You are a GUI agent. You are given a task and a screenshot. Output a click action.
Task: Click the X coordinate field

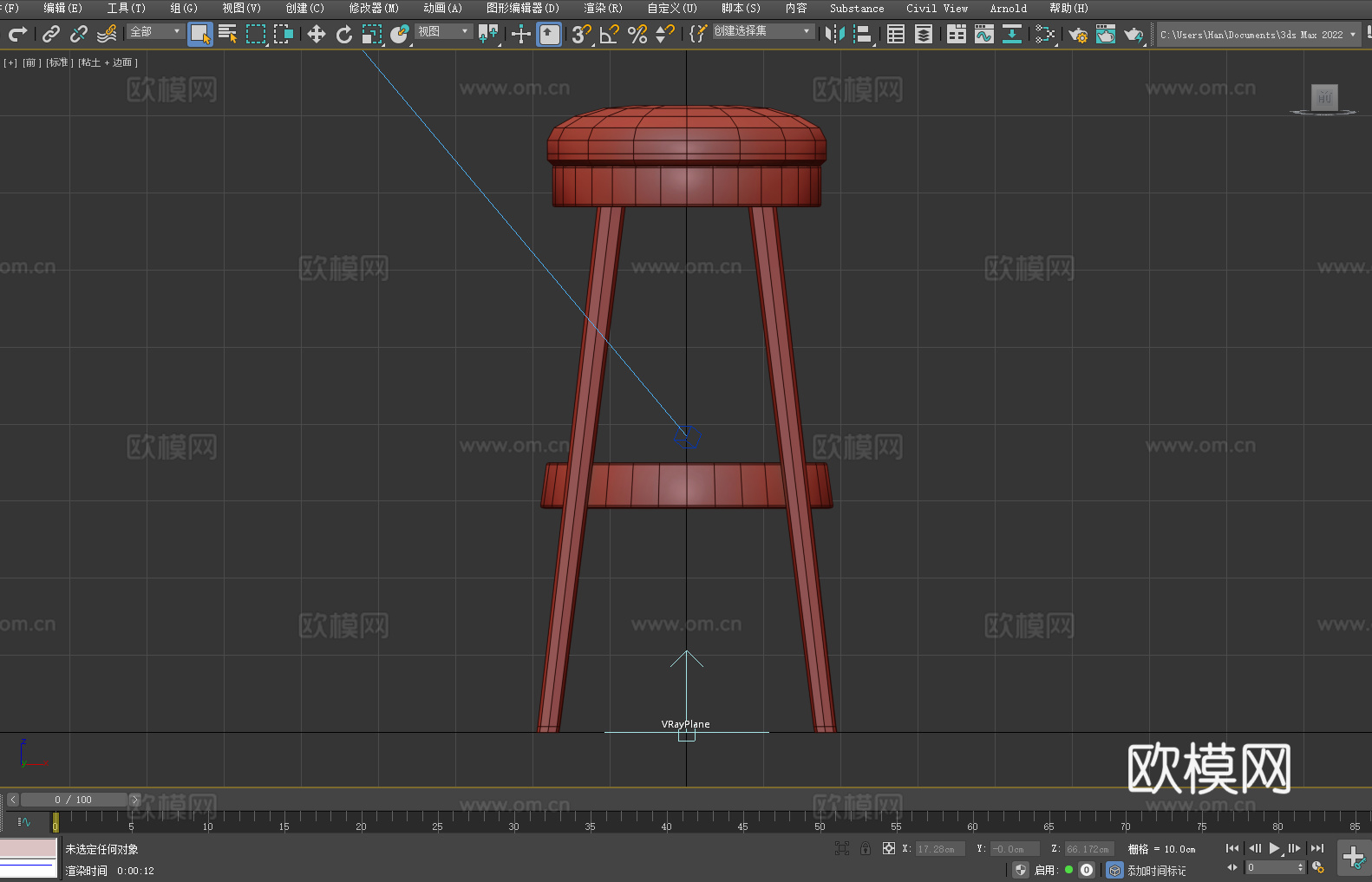click(940, 849)
